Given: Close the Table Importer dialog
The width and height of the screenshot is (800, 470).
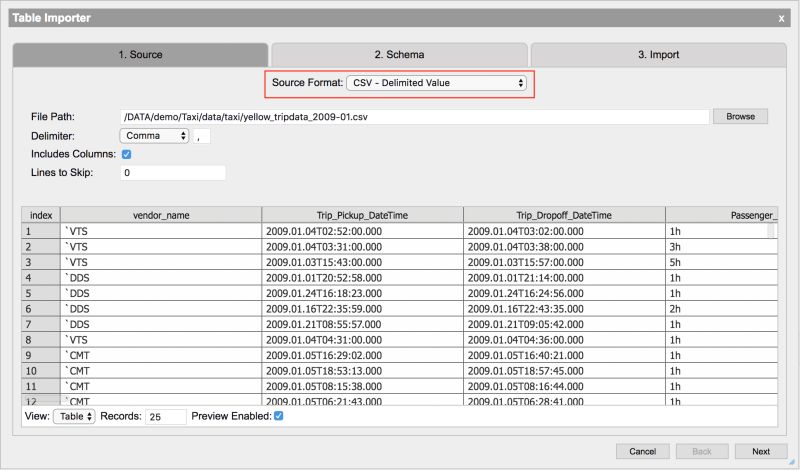Looking at the screenshot, I should 781,18.
